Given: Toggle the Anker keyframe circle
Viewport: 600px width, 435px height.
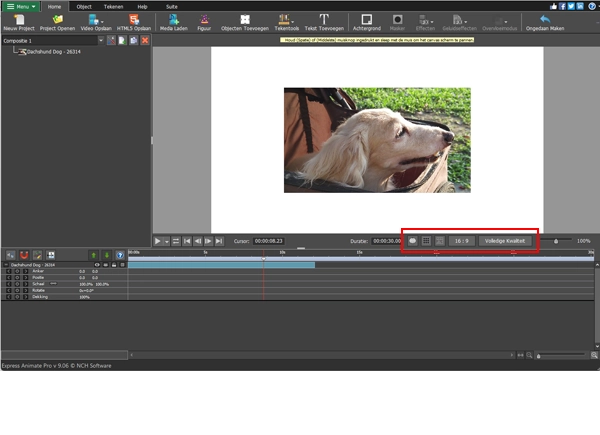Looking at the screenshot, I should coord(17,271).
